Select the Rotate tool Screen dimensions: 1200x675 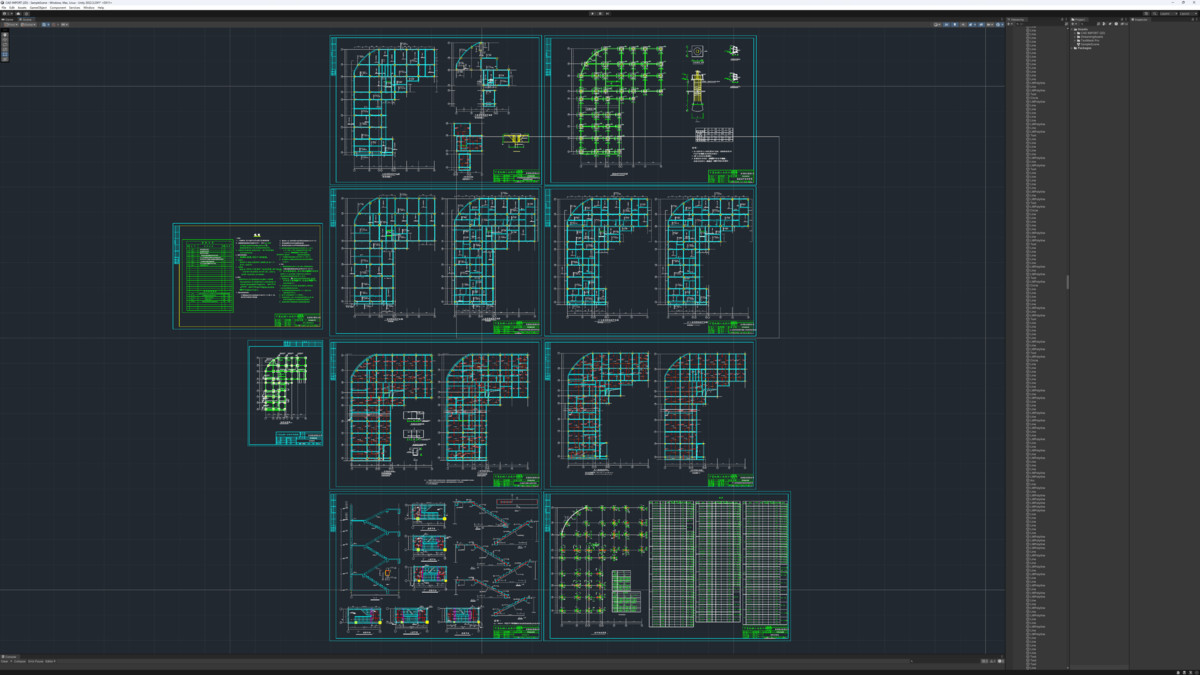click(6, 45)
